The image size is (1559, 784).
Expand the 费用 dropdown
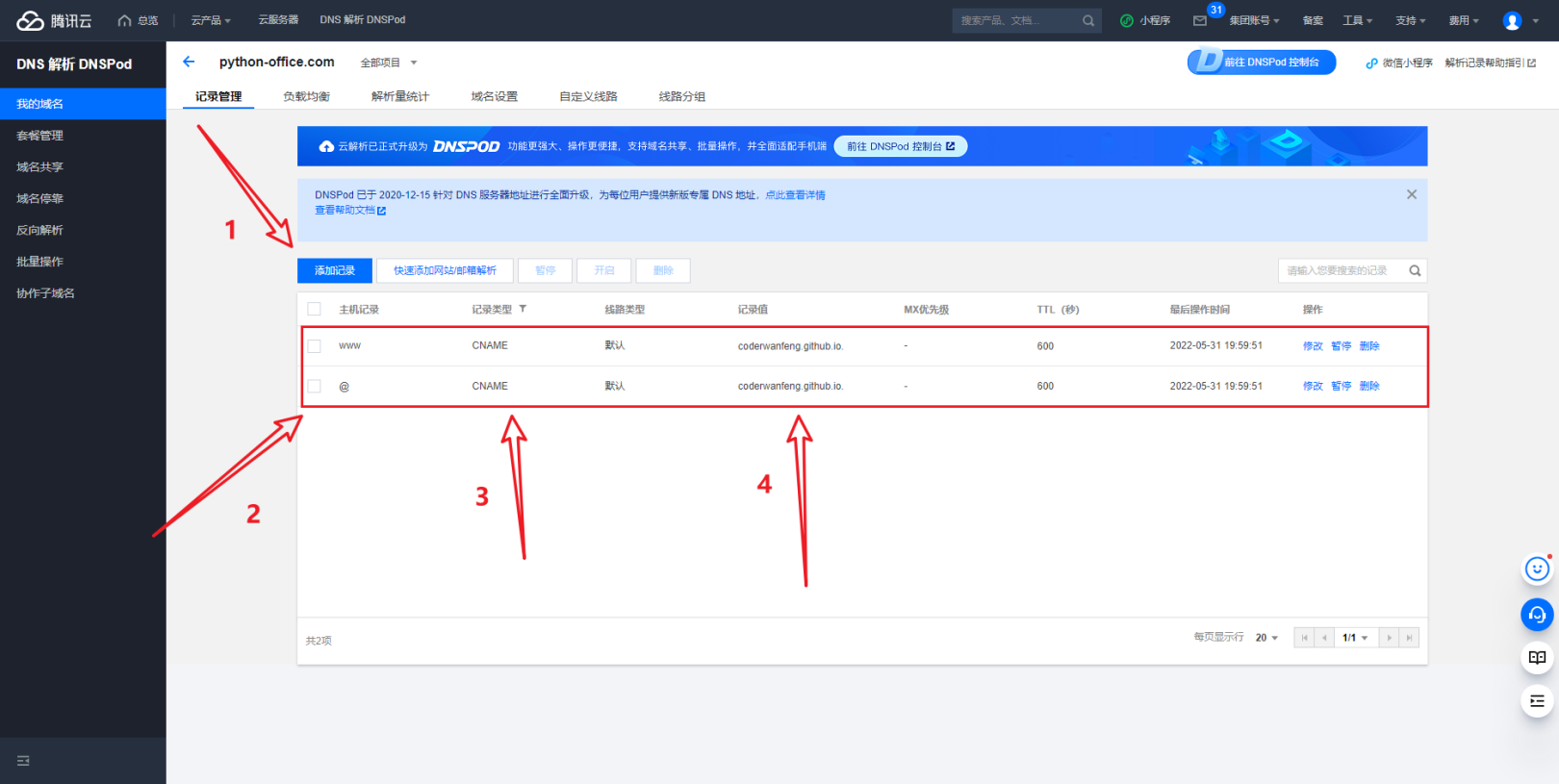pos(1464,20)
